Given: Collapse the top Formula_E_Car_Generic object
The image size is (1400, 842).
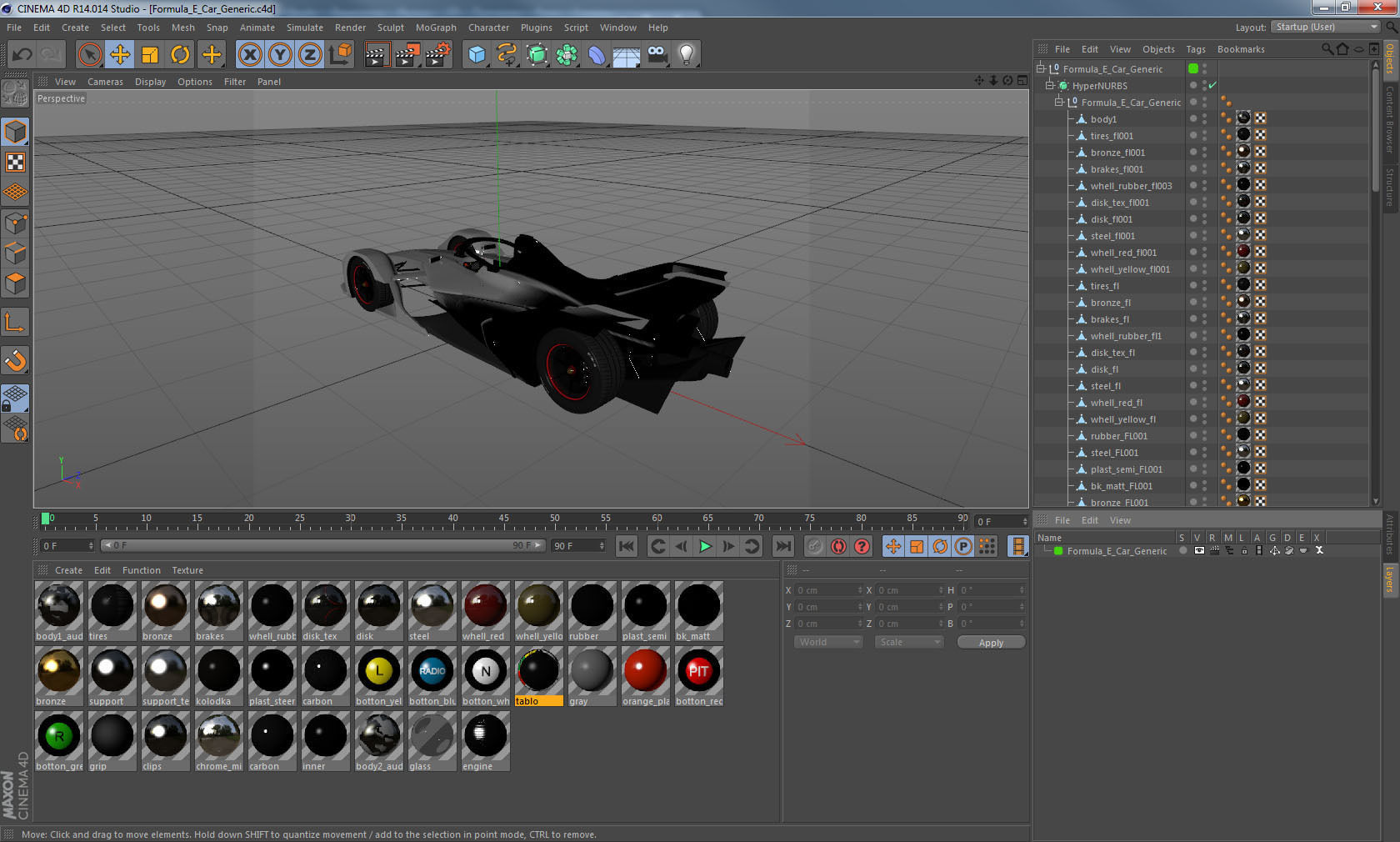Looking at the screenshot, I should point(1041,68).
